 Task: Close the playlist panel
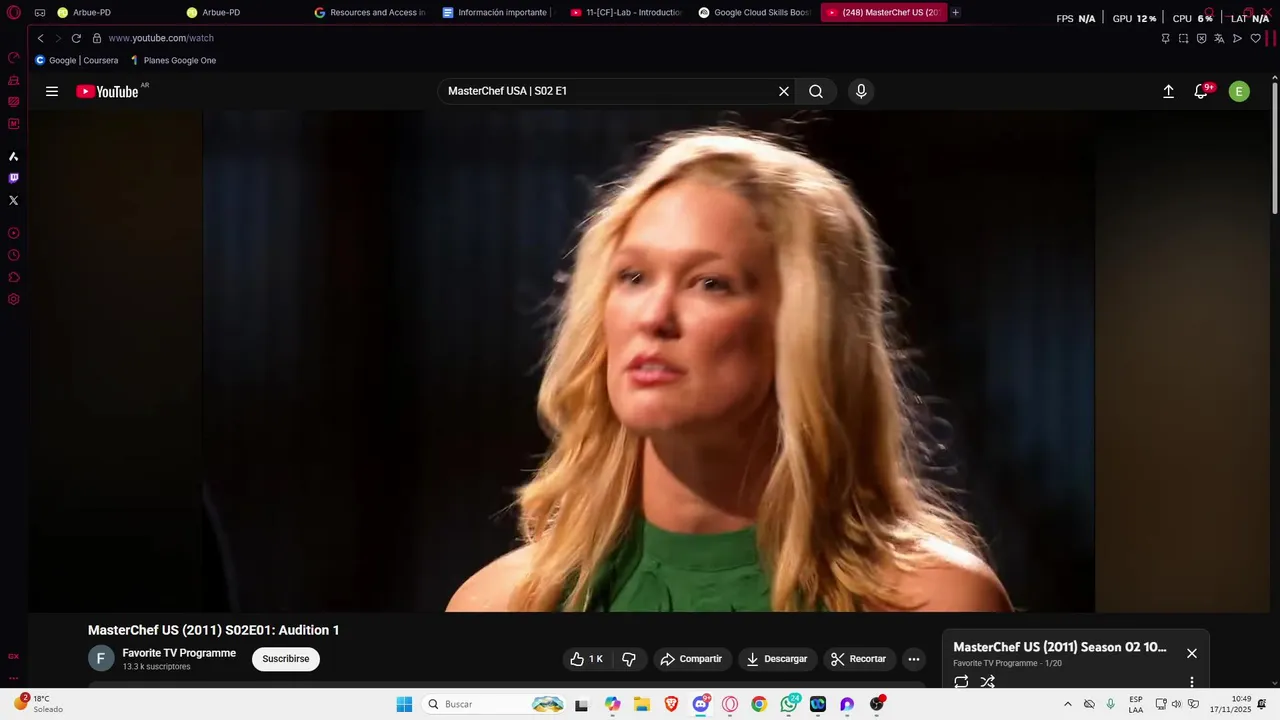1191,653
